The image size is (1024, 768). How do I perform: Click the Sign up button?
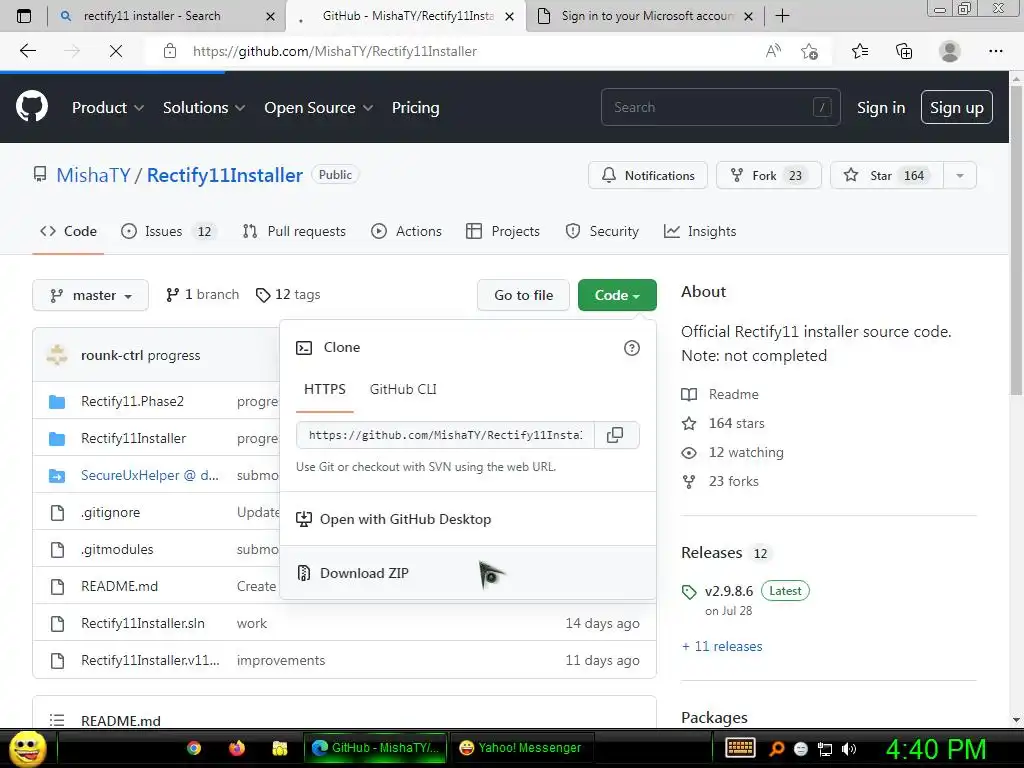click(x=957, y=107)
